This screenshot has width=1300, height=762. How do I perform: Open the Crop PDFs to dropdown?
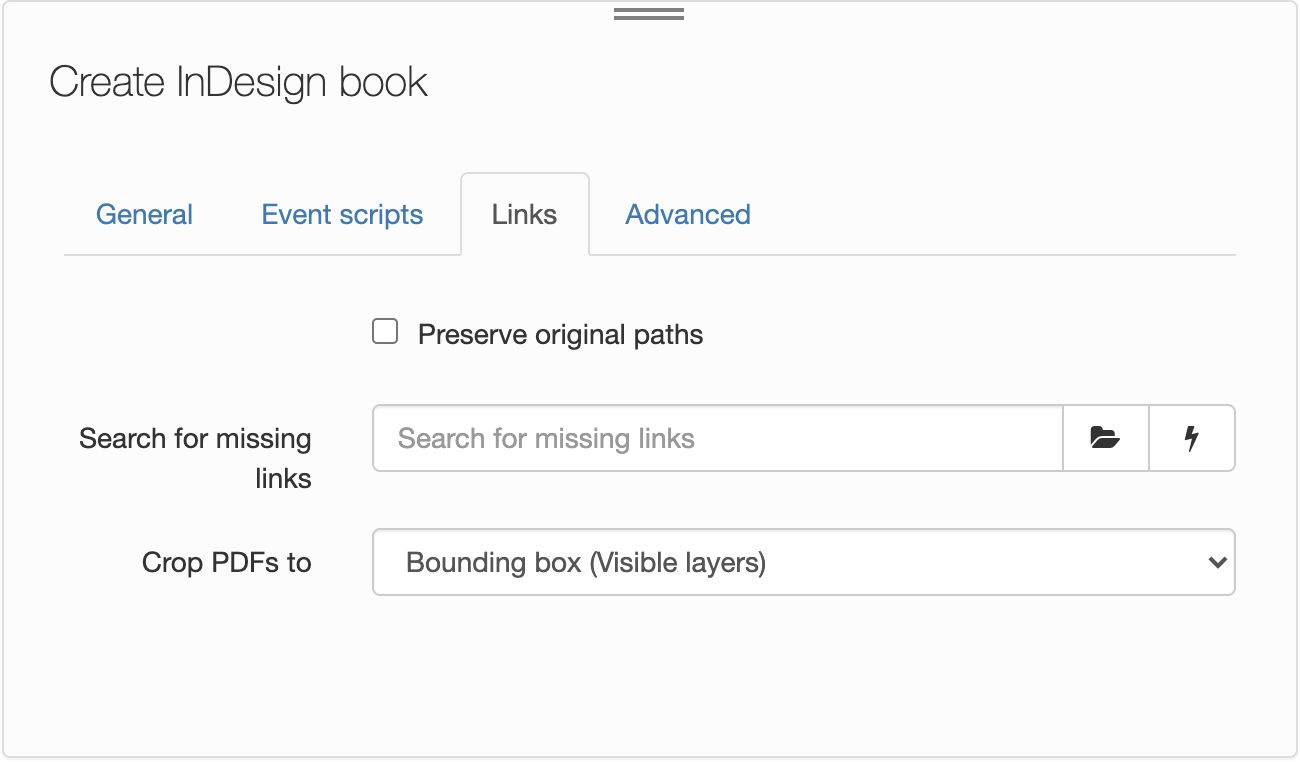pyautogui.click(x=804, y=562)
